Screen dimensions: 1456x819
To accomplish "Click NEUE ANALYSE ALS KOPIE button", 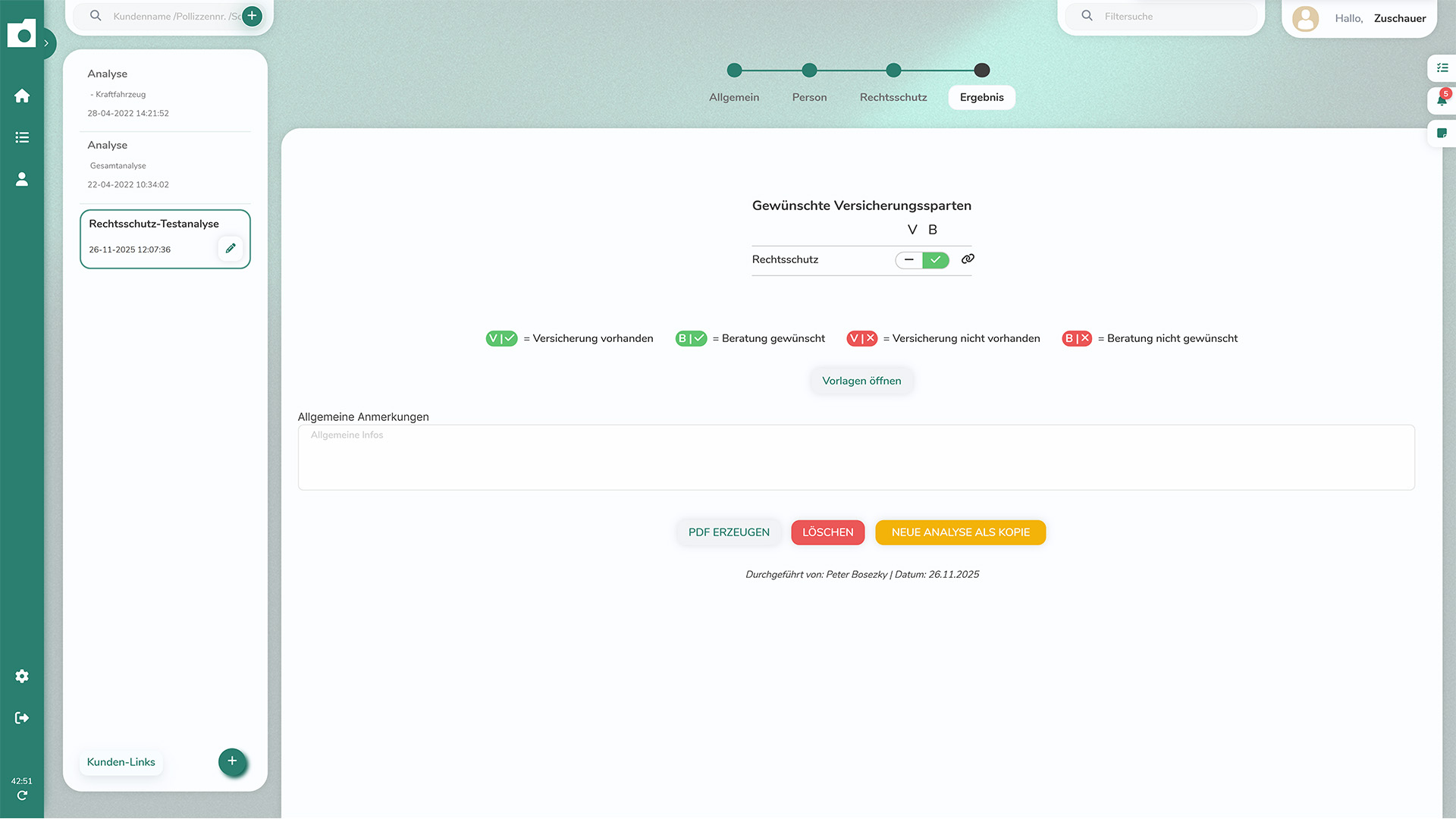I will coord(960,532).
